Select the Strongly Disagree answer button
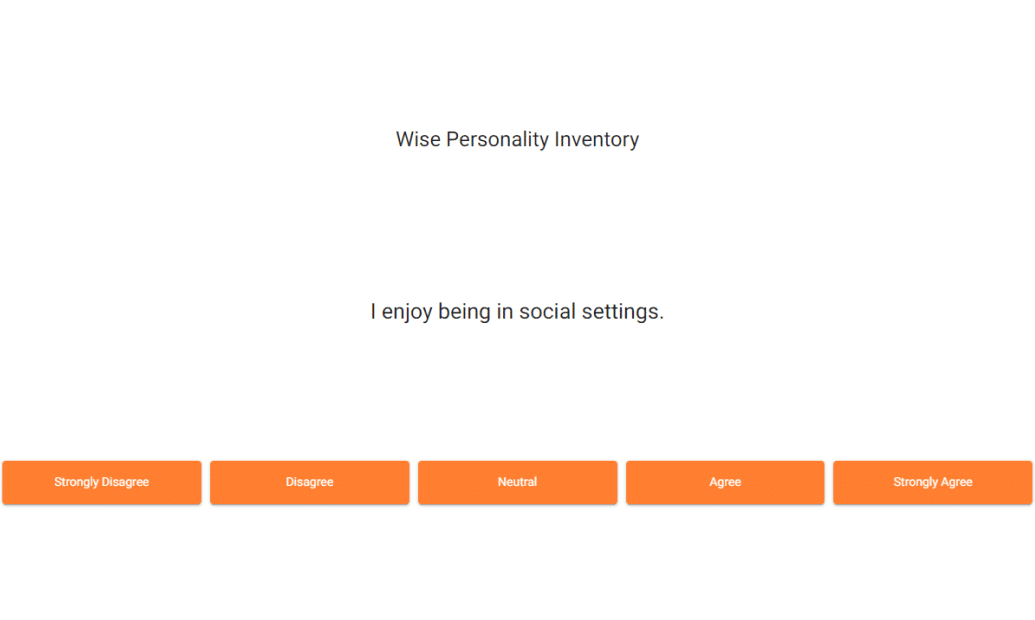The width and height of the screenshot is (1035, 620). point(102,482)
